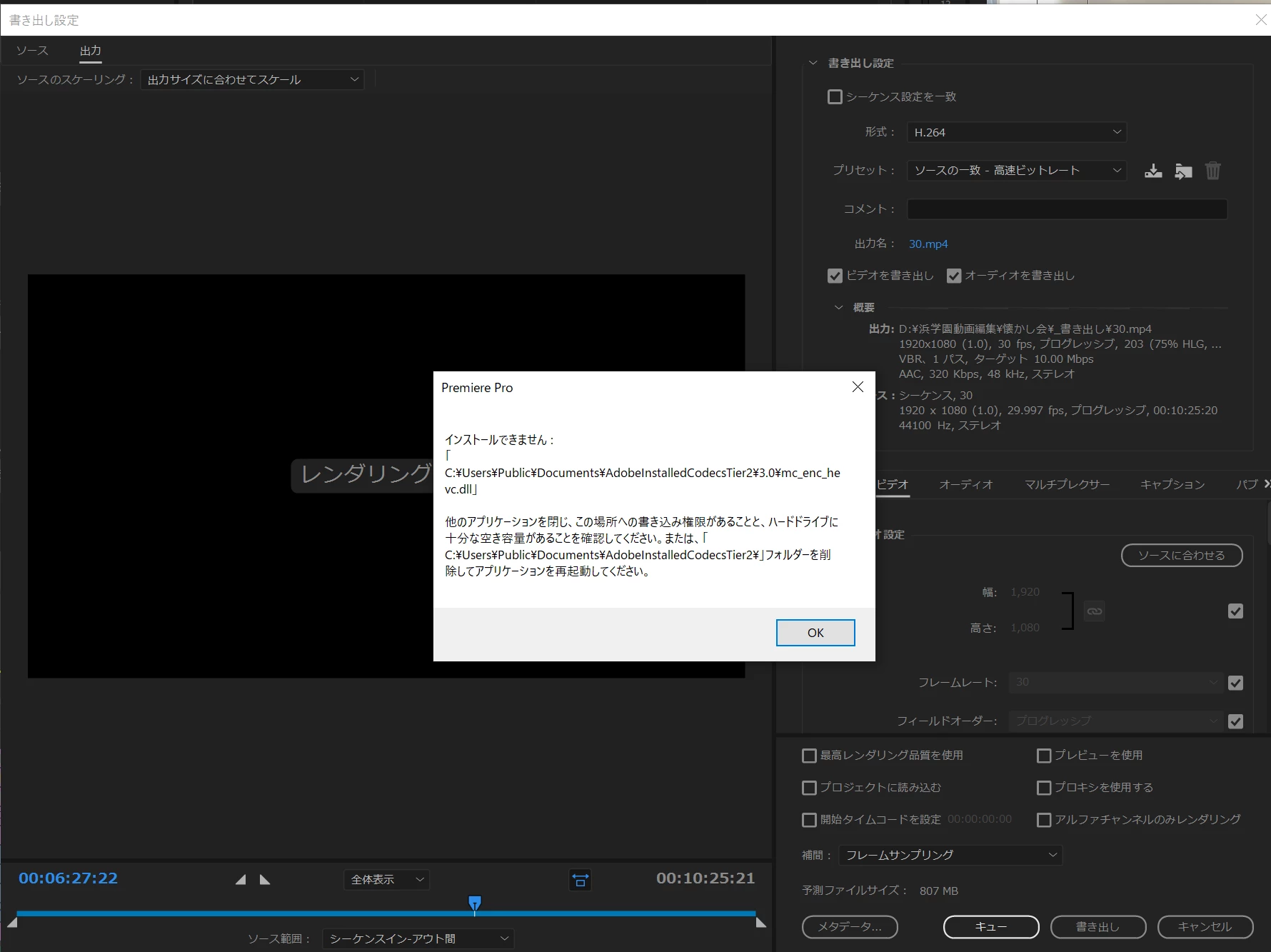Open the フレームレート dropdown
The width and height of the screenshot is (1271, 952).
1115,682
